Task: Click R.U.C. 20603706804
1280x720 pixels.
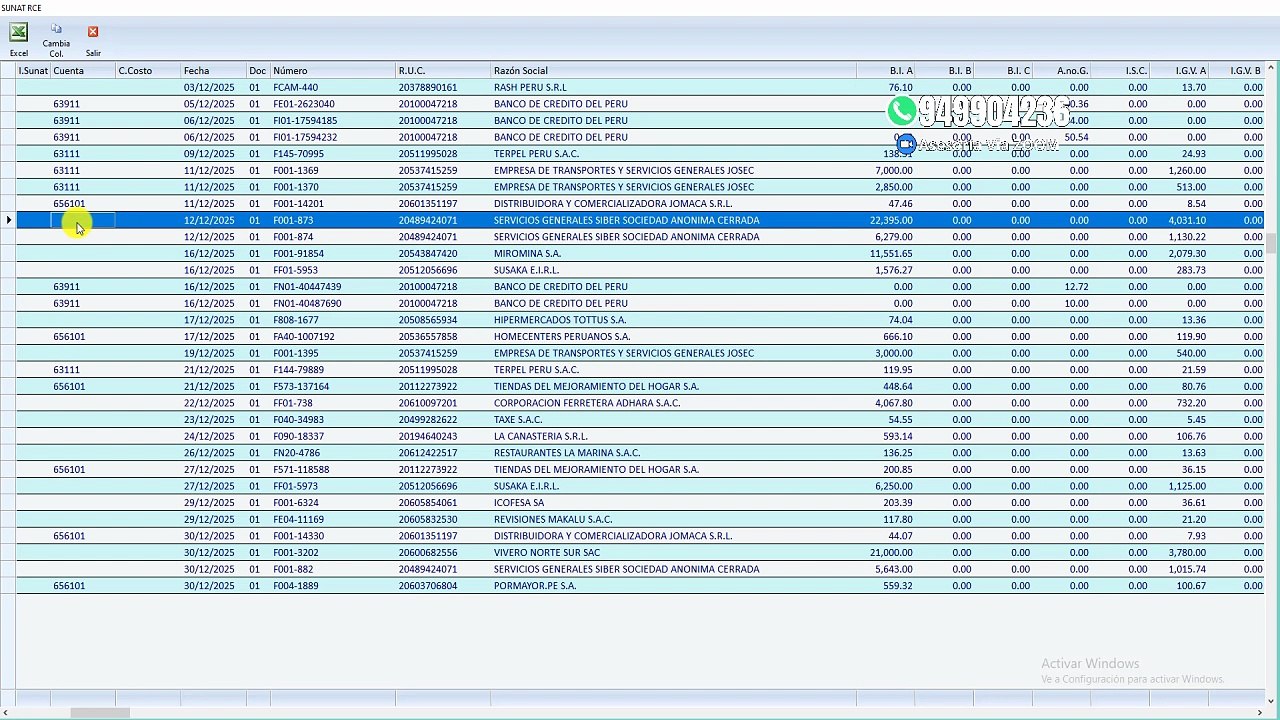Action: tap(428, 586)
